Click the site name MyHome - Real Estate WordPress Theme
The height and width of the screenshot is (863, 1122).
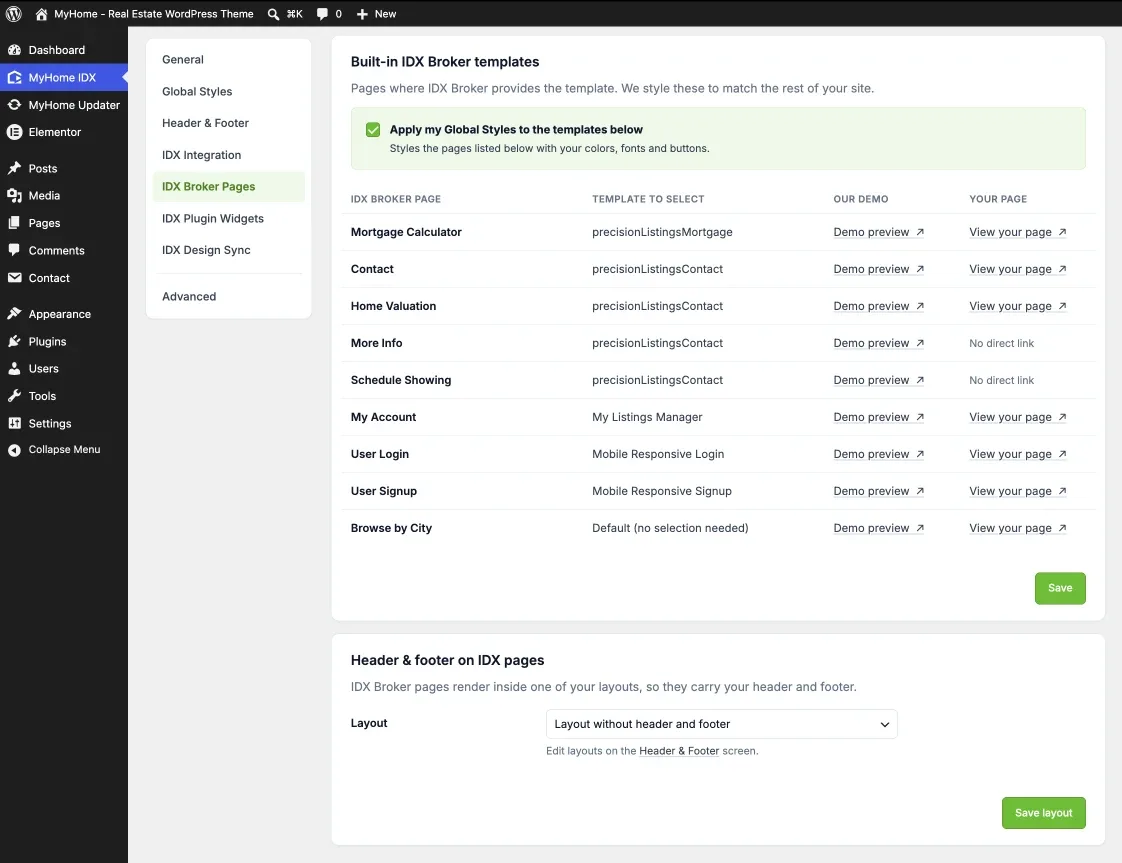coord(154,14)
